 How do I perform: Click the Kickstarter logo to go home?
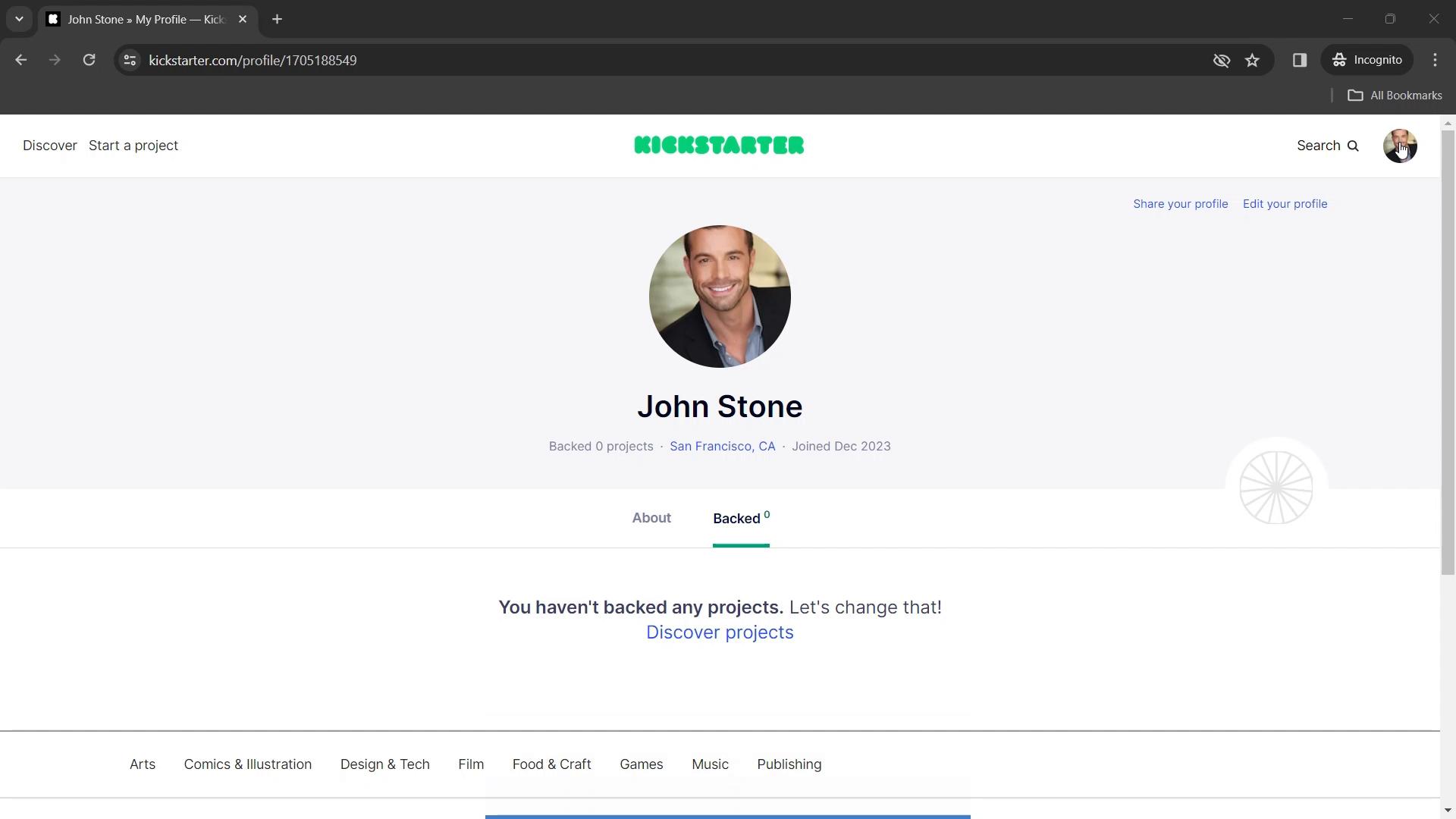coord(719,145)
